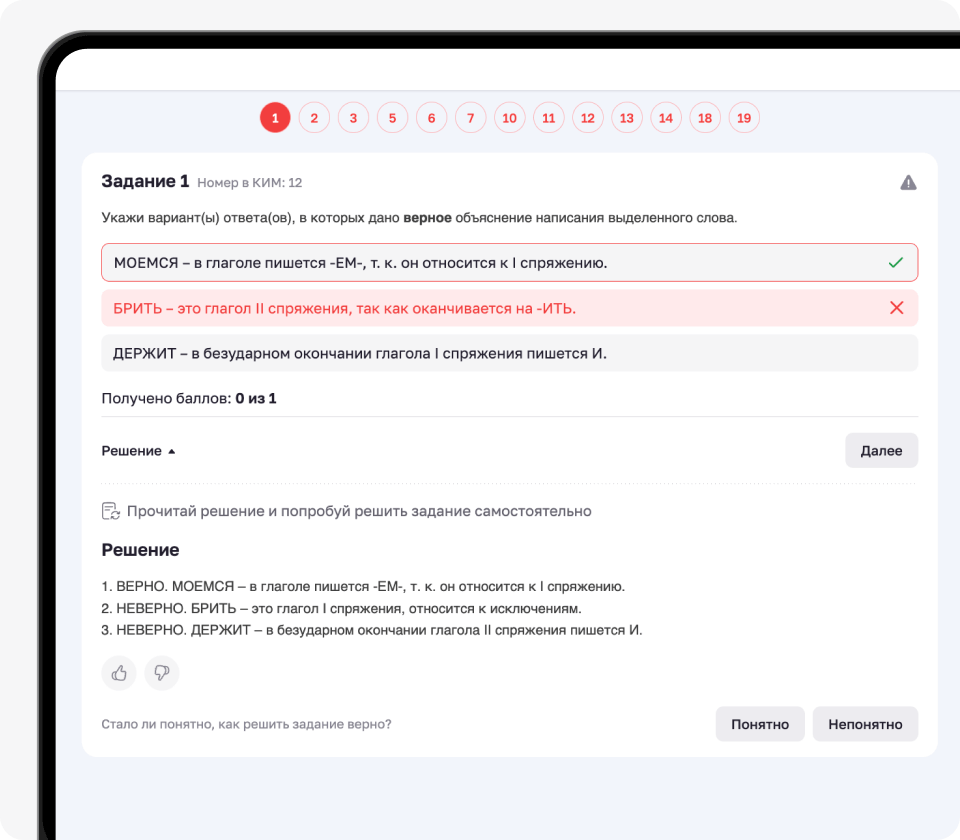This screenshot has width=960, height=840.
Task: Open task number 12 in the navigator
Action: pyautogui.click(x=587, y=117)
